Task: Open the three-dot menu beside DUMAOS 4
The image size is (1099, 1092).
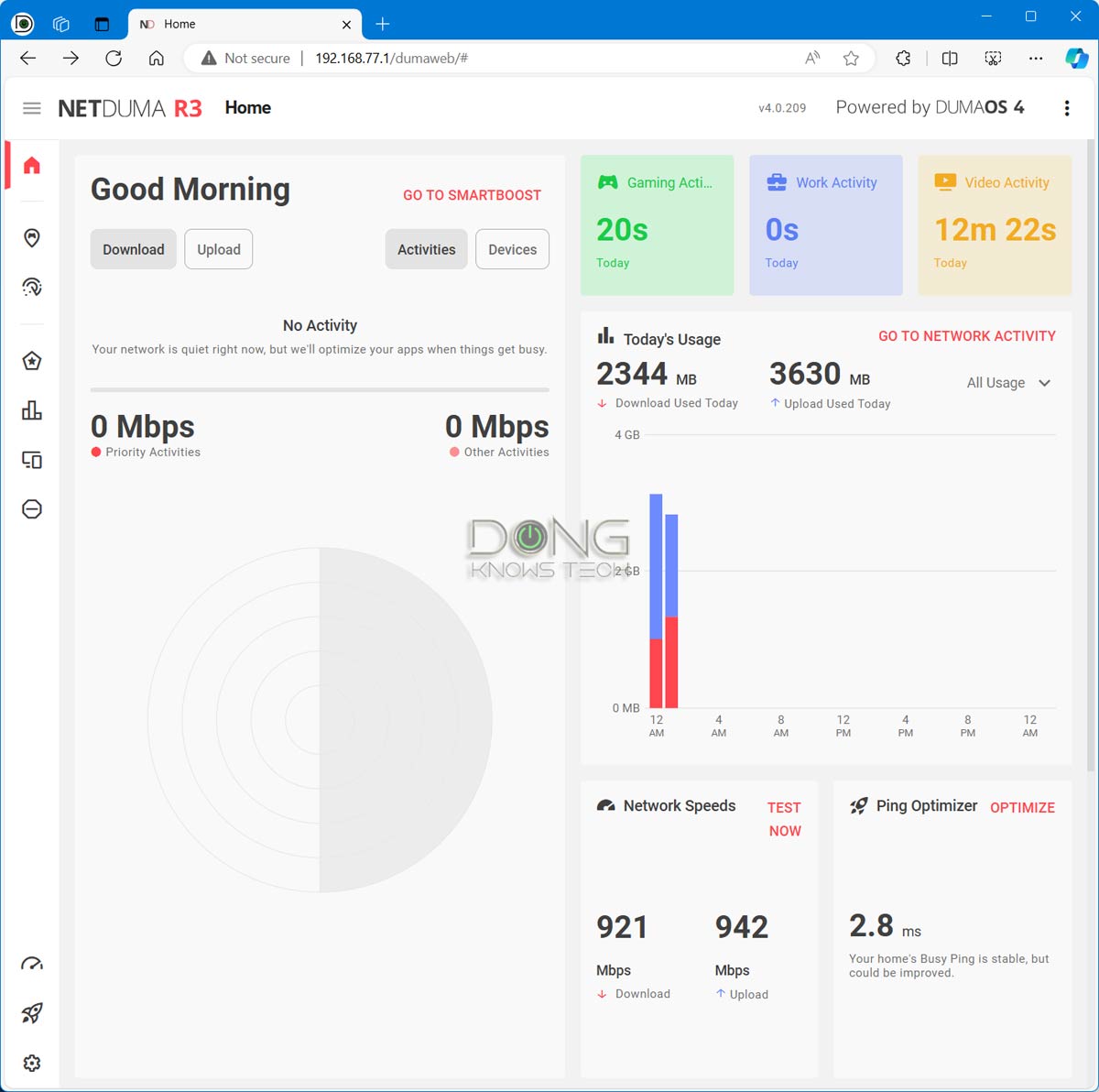Action: pos(1067,108)
